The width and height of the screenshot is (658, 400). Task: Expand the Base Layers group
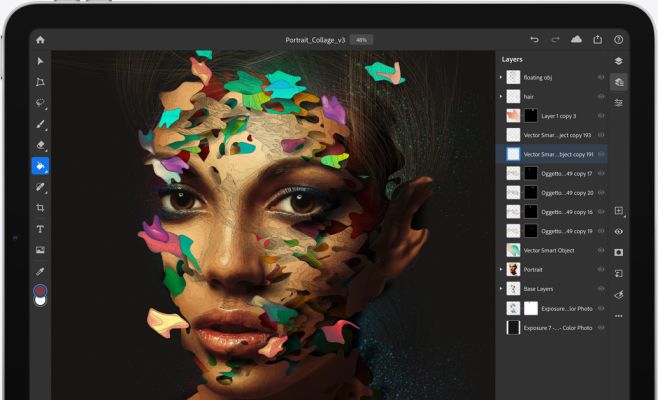click(501, 289)
